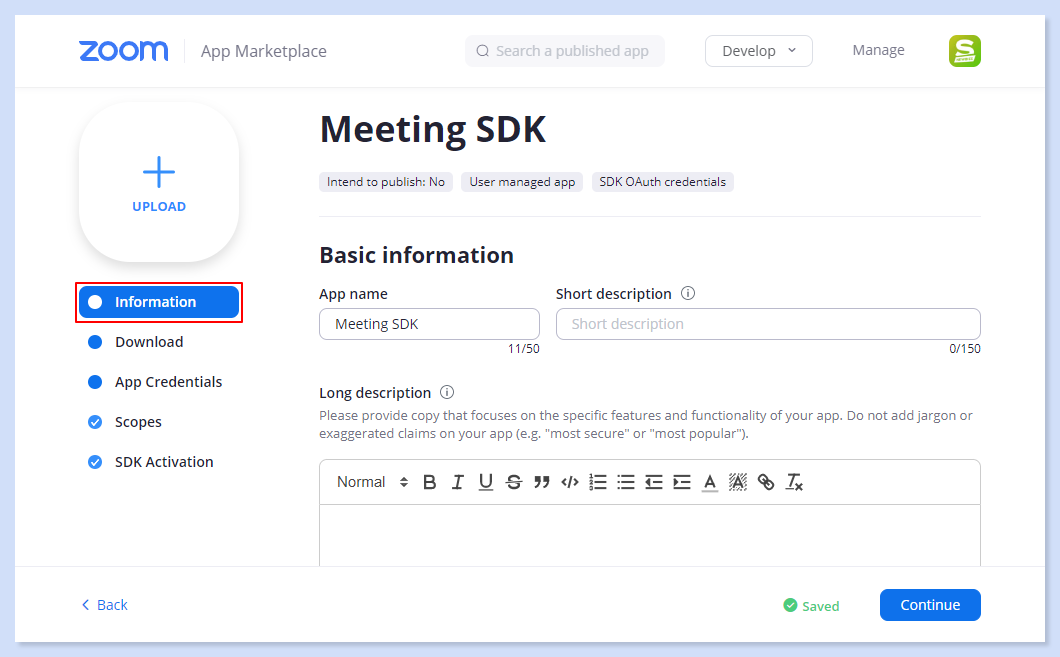
Task: Click the Intend to publish: No tag
Action: pyautogui.click(x=386, y=182)
